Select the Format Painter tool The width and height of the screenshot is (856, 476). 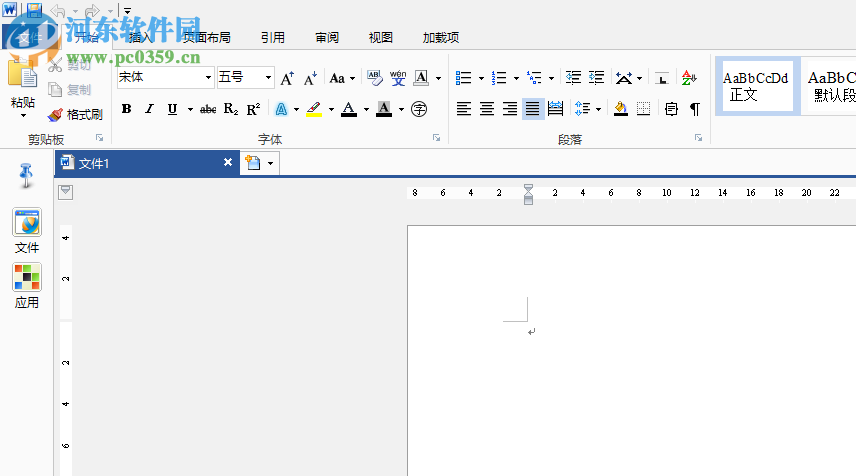75,115
